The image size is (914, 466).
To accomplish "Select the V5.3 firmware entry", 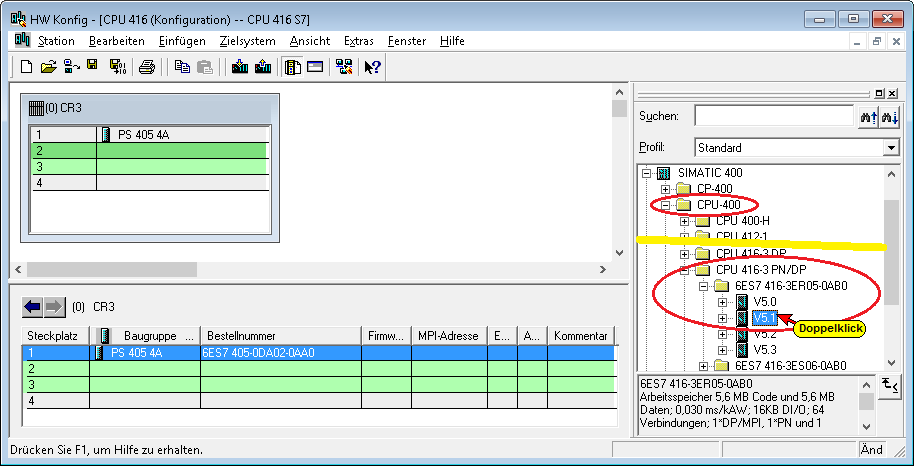I will (765, 350).
